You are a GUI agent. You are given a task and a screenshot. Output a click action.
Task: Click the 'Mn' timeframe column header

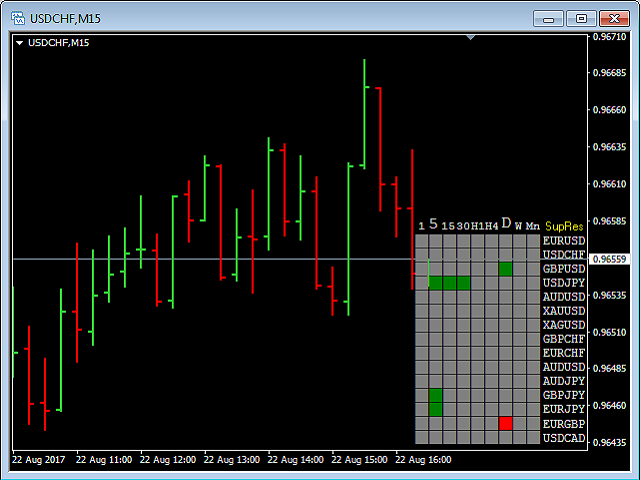click(x=533, y=226)
